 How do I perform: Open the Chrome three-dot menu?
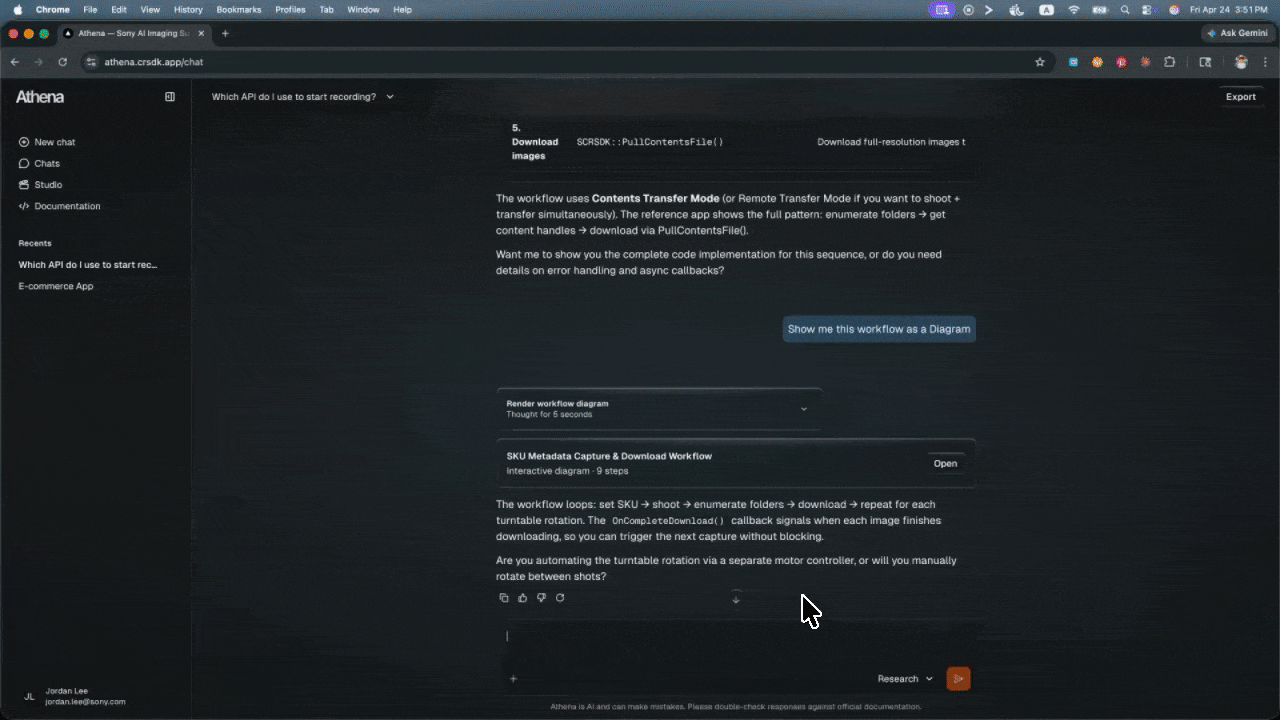(x=1265, y=62)
